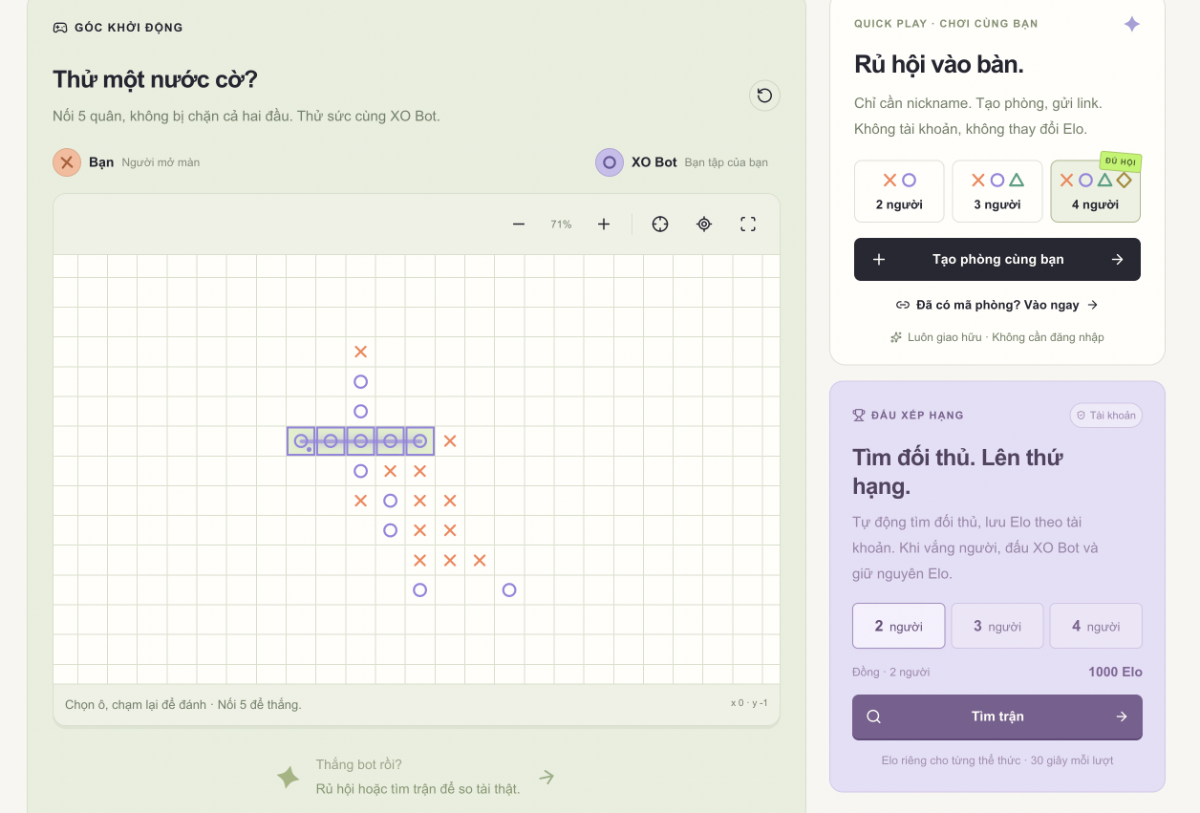Click the restart game circular arrow icon

click(x=765, y=96)
